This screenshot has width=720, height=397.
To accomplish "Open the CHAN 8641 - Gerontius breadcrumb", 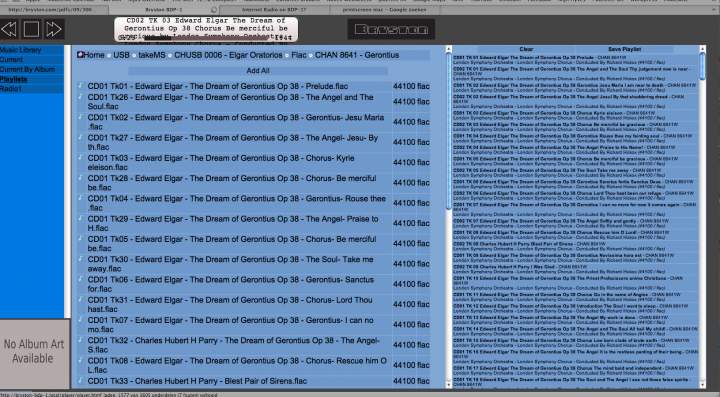I will click(357, 55).
